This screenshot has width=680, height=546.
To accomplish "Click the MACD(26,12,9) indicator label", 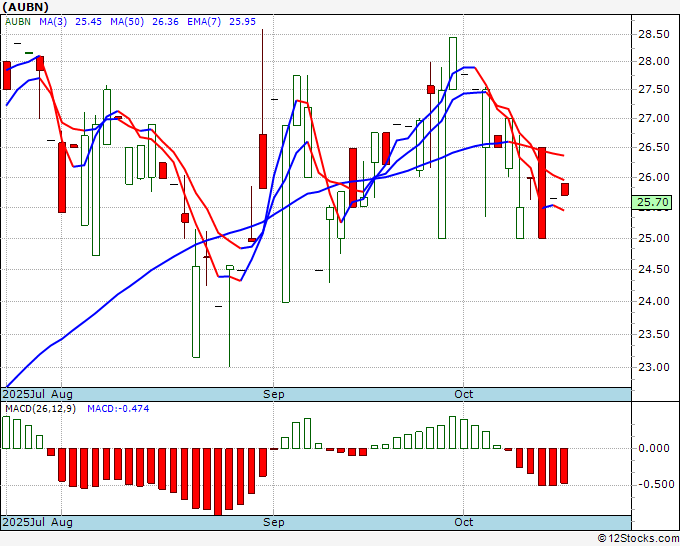I will point(40,409).
